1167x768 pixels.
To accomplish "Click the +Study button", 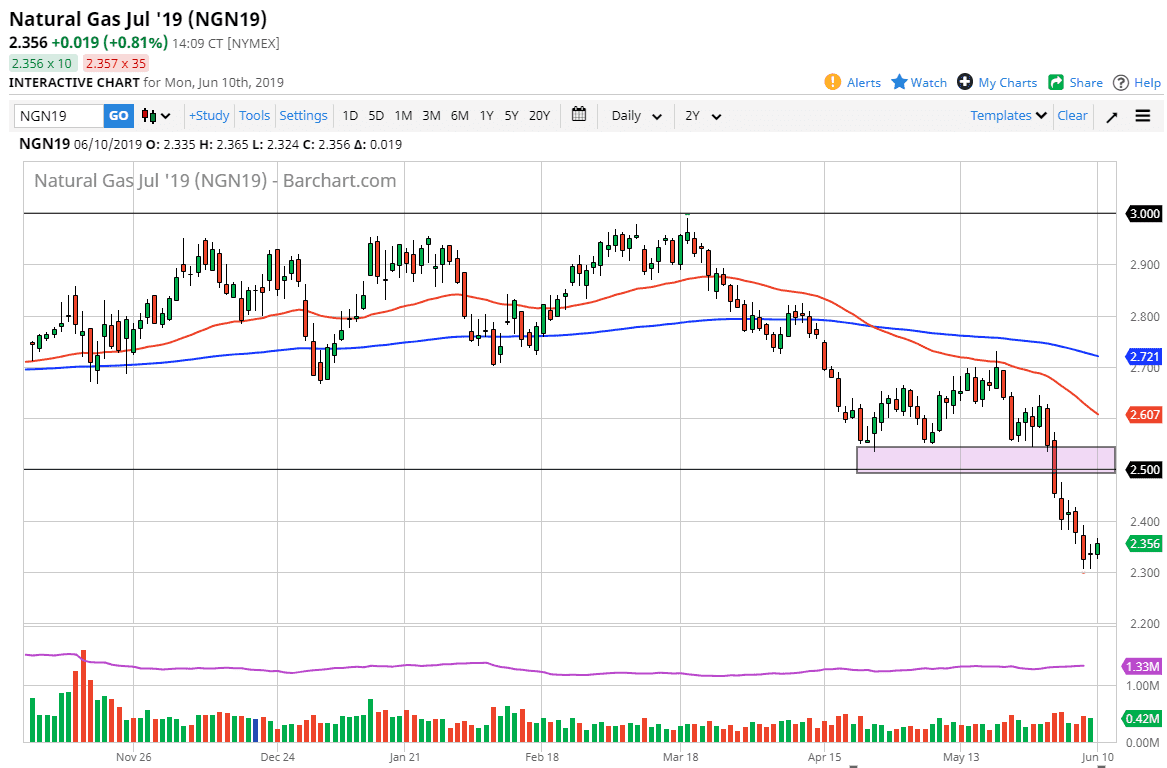I will point(209,115).
